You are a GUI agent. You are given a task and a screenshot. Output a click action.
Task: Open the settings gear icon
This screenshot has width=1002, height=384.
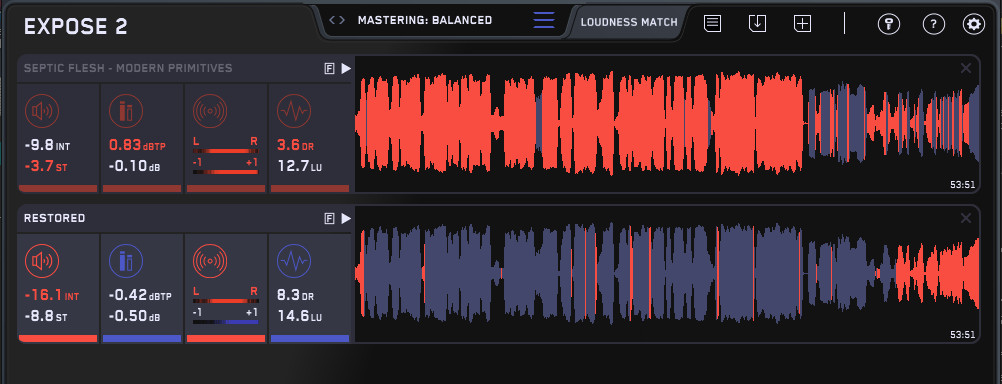click(974, 24)
